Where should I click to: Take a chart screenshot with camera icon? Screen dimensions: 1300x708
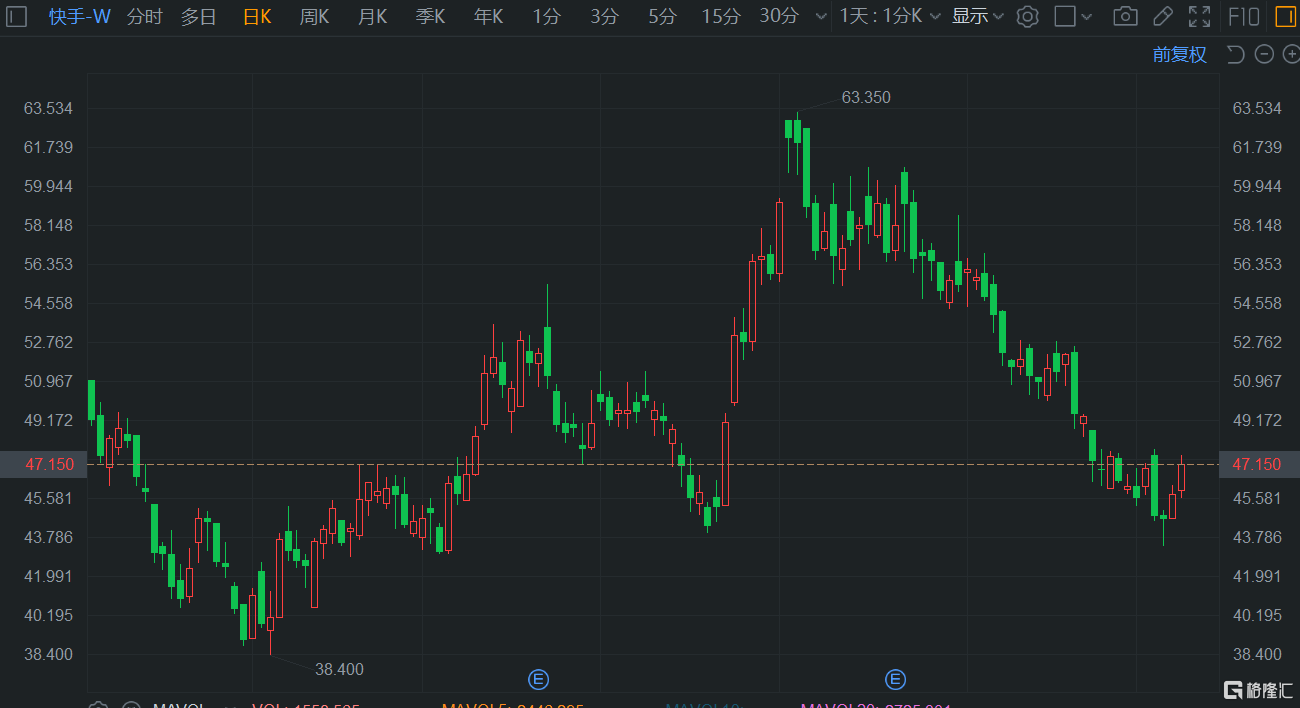(1125, 16)
